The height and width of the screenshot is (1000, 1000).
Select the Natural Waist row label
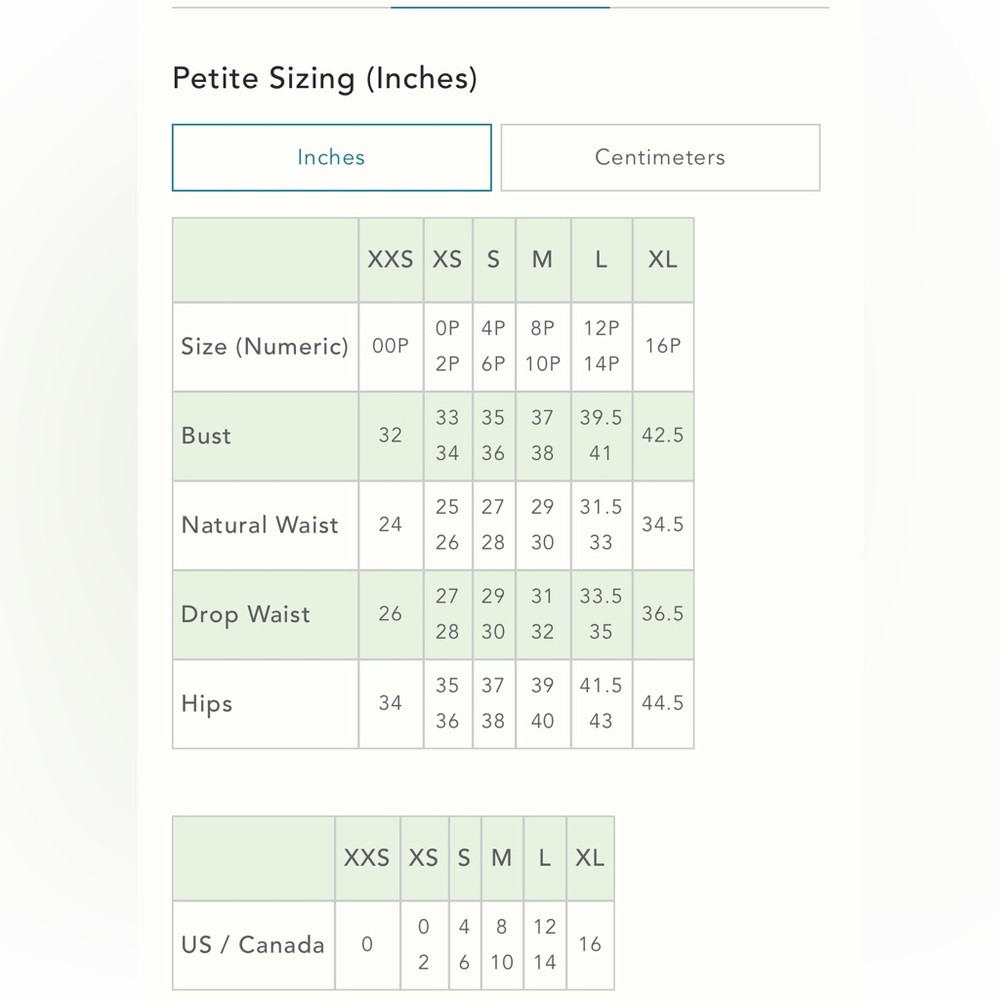260,525
